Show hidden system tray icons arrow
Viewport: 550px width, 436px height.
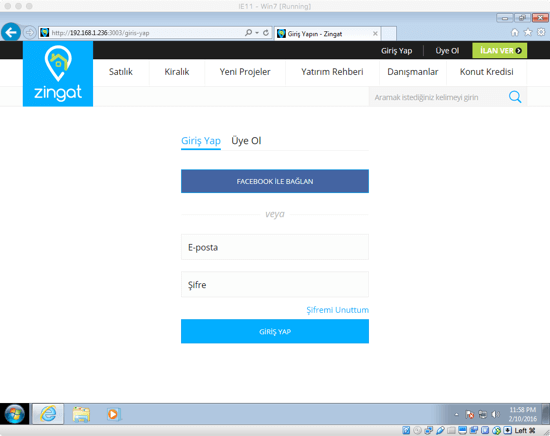point(456,414)
